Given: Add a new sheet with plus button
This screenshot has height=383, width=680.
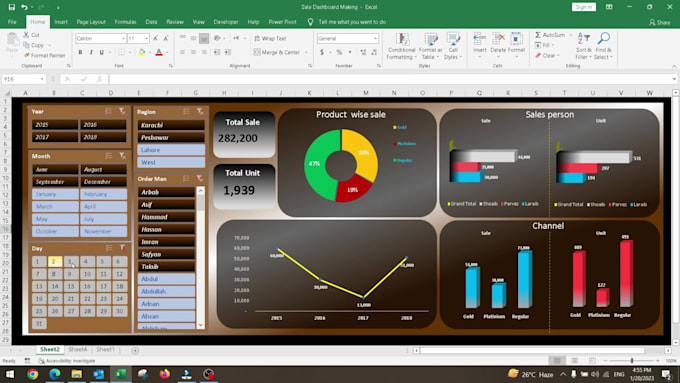Looking at the screenshot, I should point(135,350).
